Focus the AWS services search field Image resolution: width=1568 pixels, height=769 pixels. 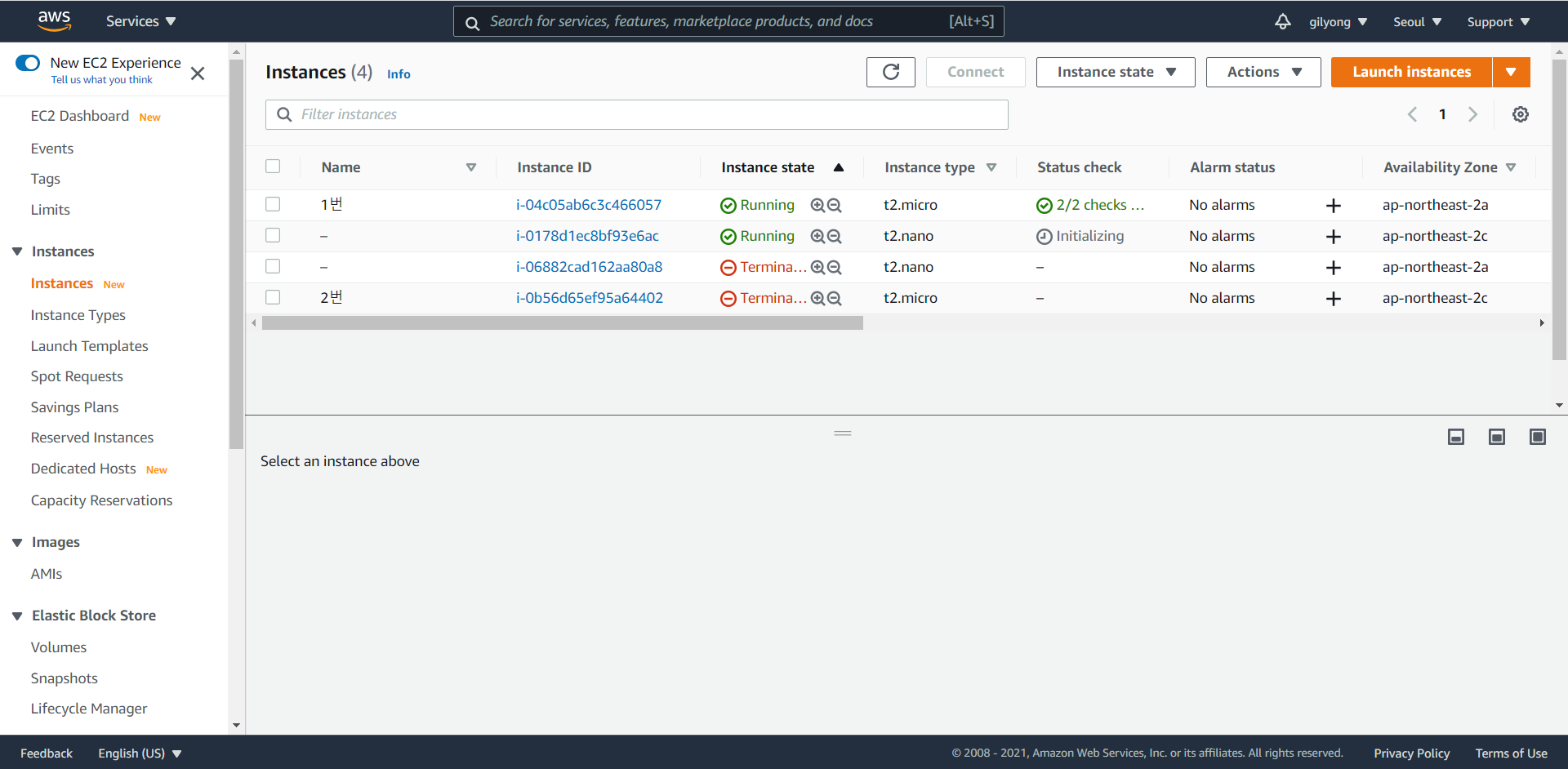728,21
